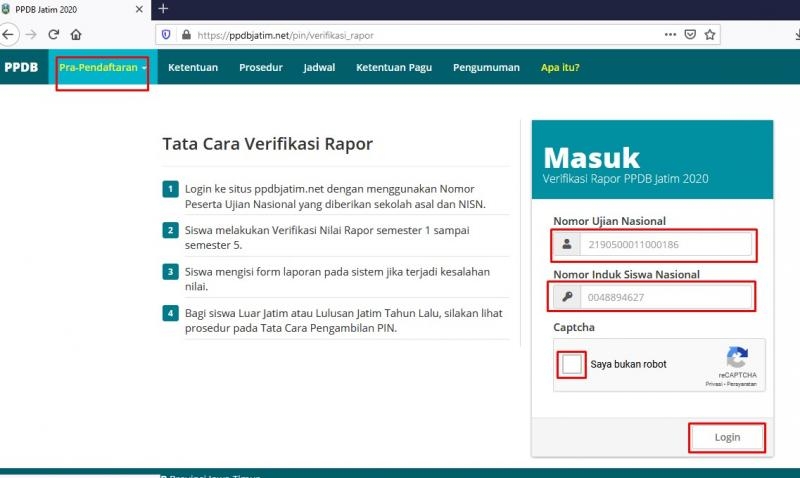Image resolution: width=800 pixels, height=478 pixels.
Task: Open the Prosedur menu item
Action: 261,67
